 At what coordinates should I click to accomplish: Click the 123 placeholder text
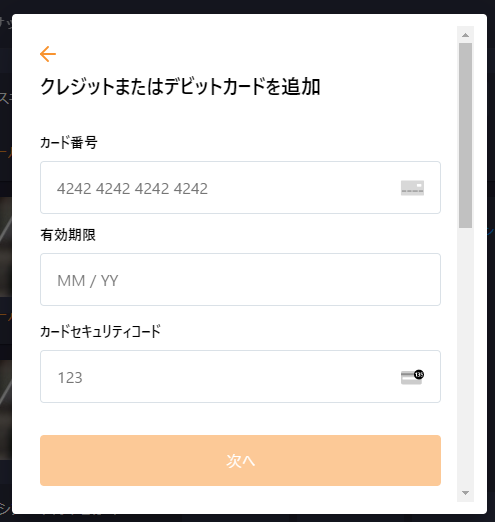70,378
